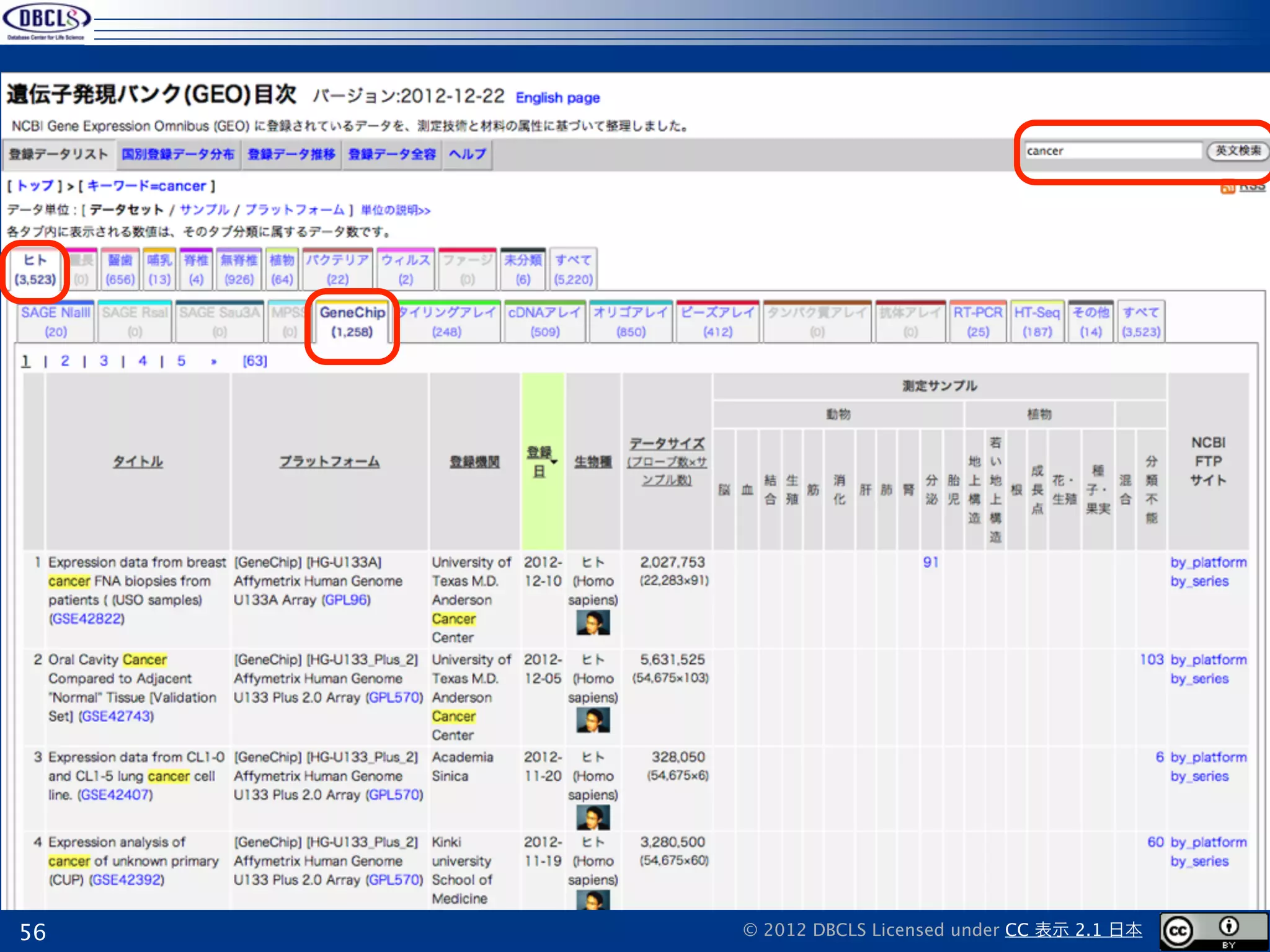1270x952 pixels.
Task: Open the GSE42743 dataset link
Action: pos(116,716)
